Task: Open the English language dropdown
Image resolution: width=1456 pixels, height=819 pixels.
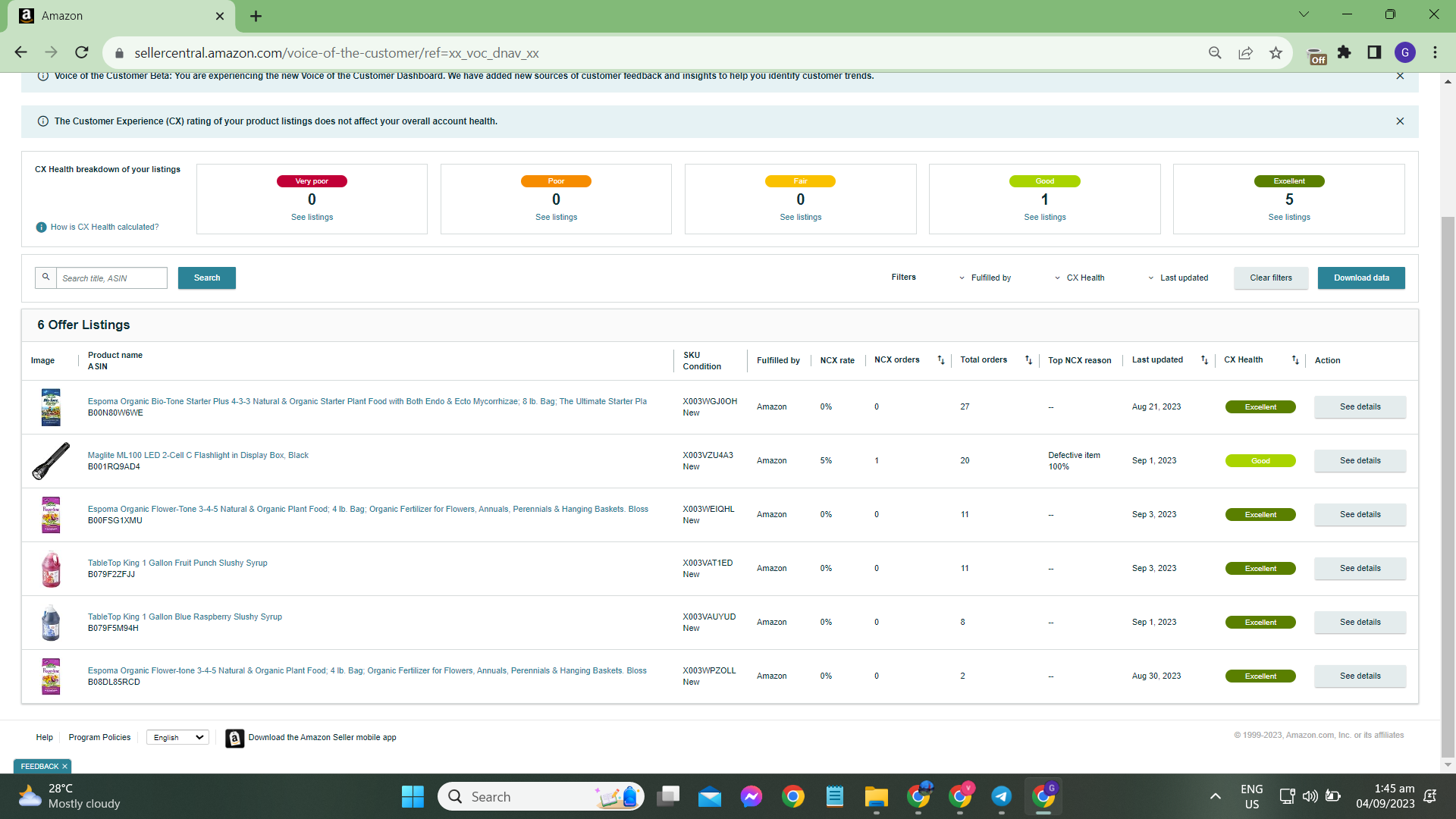Action: (177, 737)
